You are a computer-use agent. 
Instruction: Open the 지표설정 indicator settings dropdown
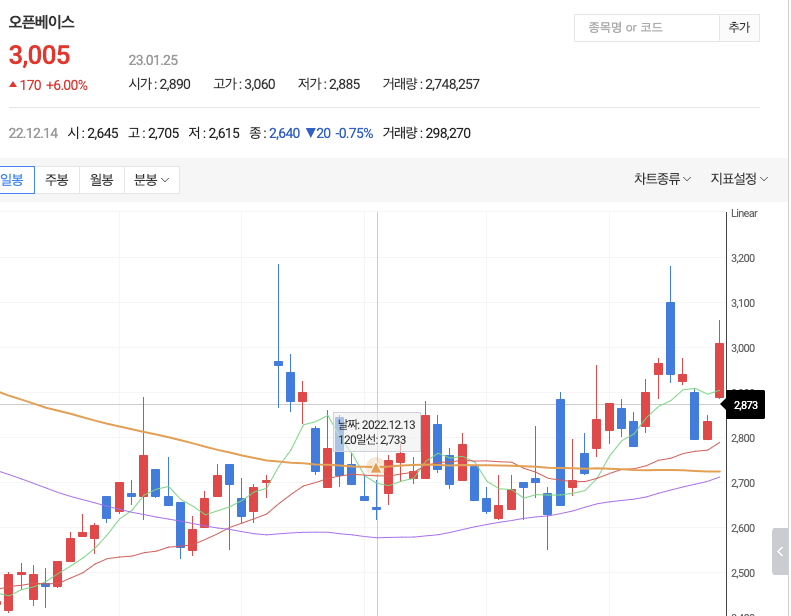click(739, 179)
